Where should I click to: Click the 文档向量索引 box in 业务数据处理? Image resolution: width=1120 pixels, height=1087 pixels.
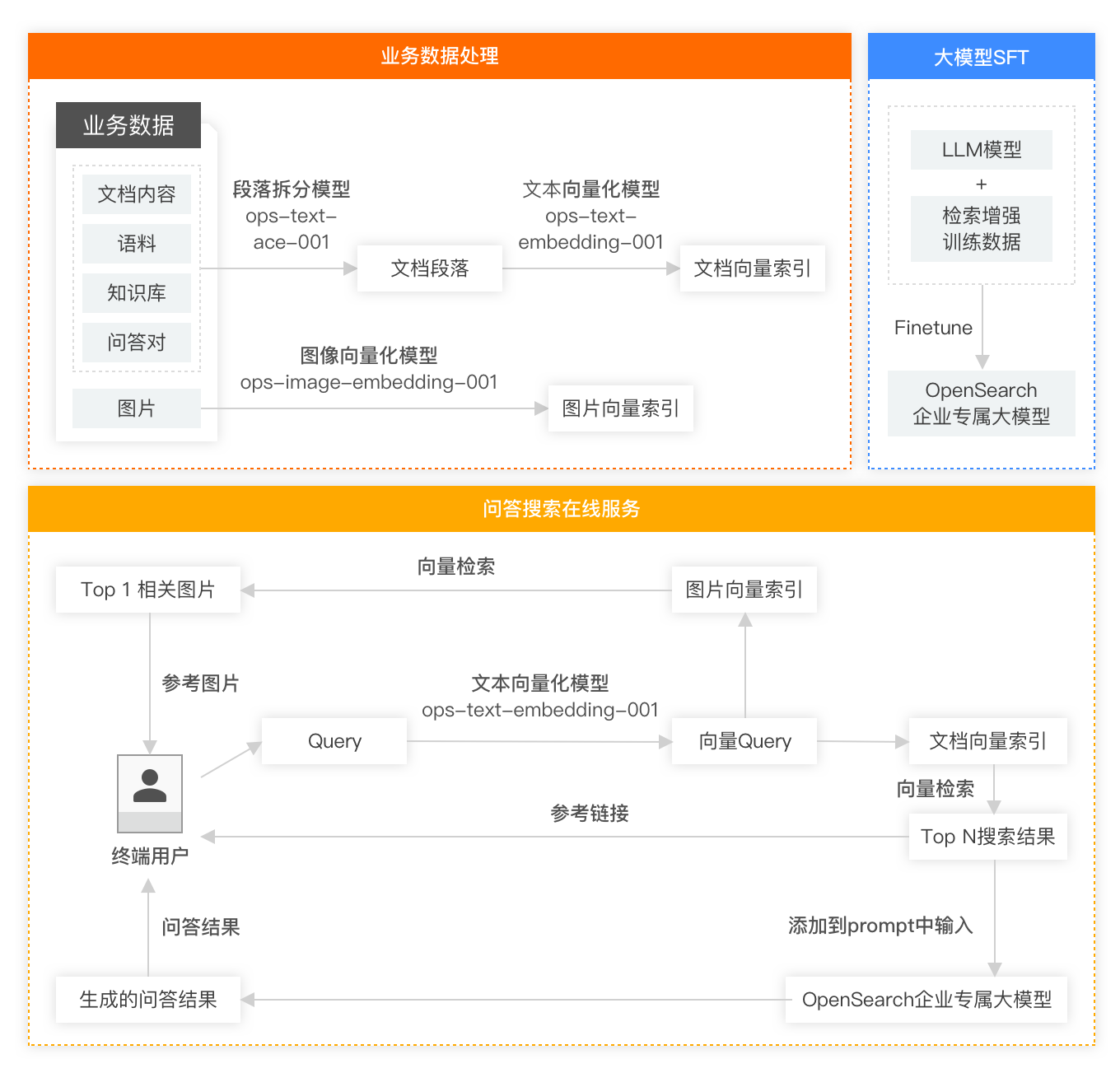click(x=753, y=268)
